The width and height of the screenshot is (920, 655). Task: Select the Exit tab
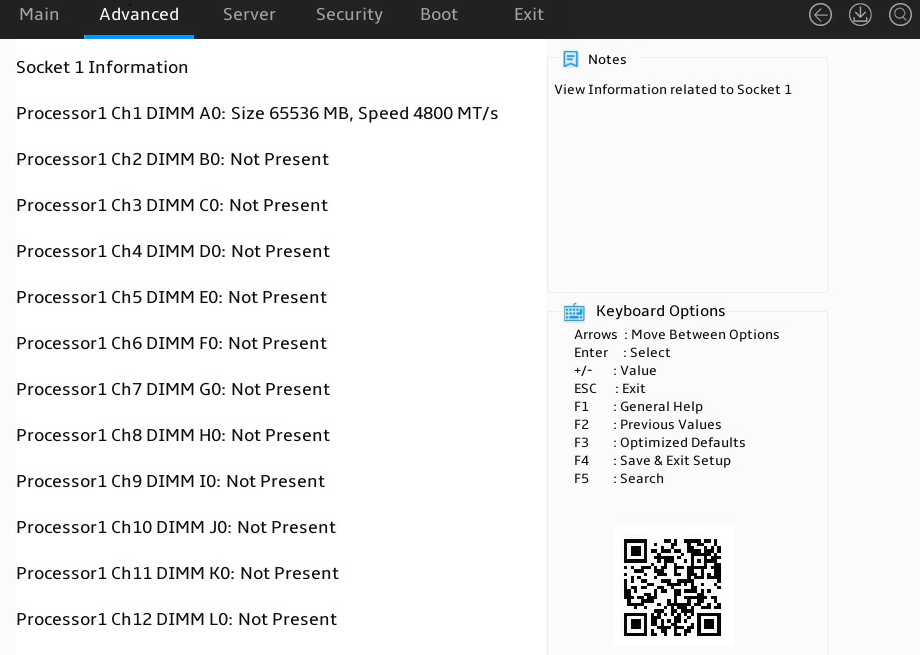coord(529,15)
